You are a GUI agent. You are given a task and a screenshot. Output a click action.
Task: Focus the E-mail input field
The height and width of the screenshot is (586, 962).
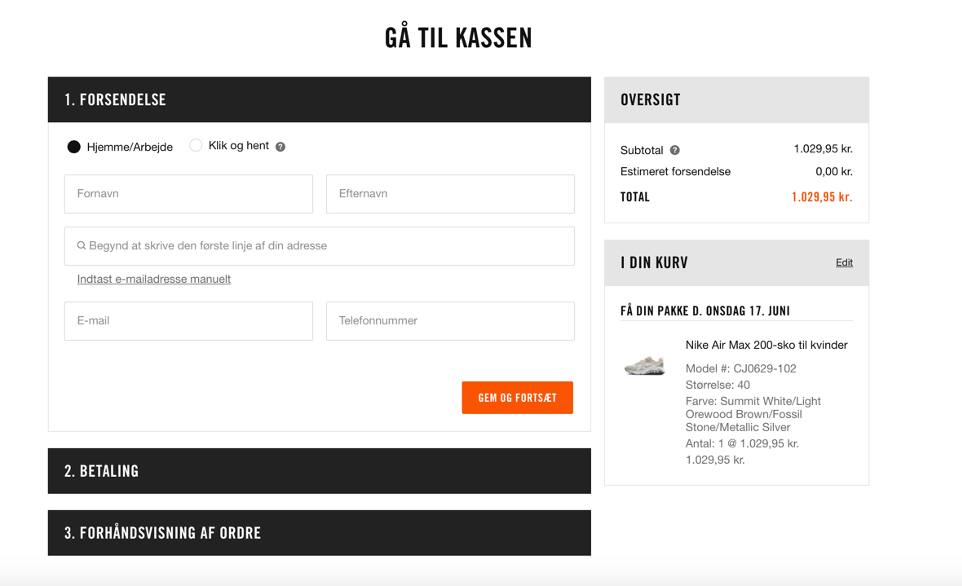pos(188,321)
